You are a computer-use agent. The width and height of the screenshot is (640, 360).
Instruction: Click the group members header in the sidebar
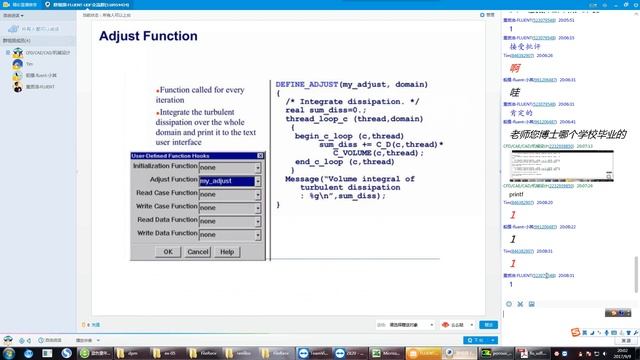tap(38, 40)
